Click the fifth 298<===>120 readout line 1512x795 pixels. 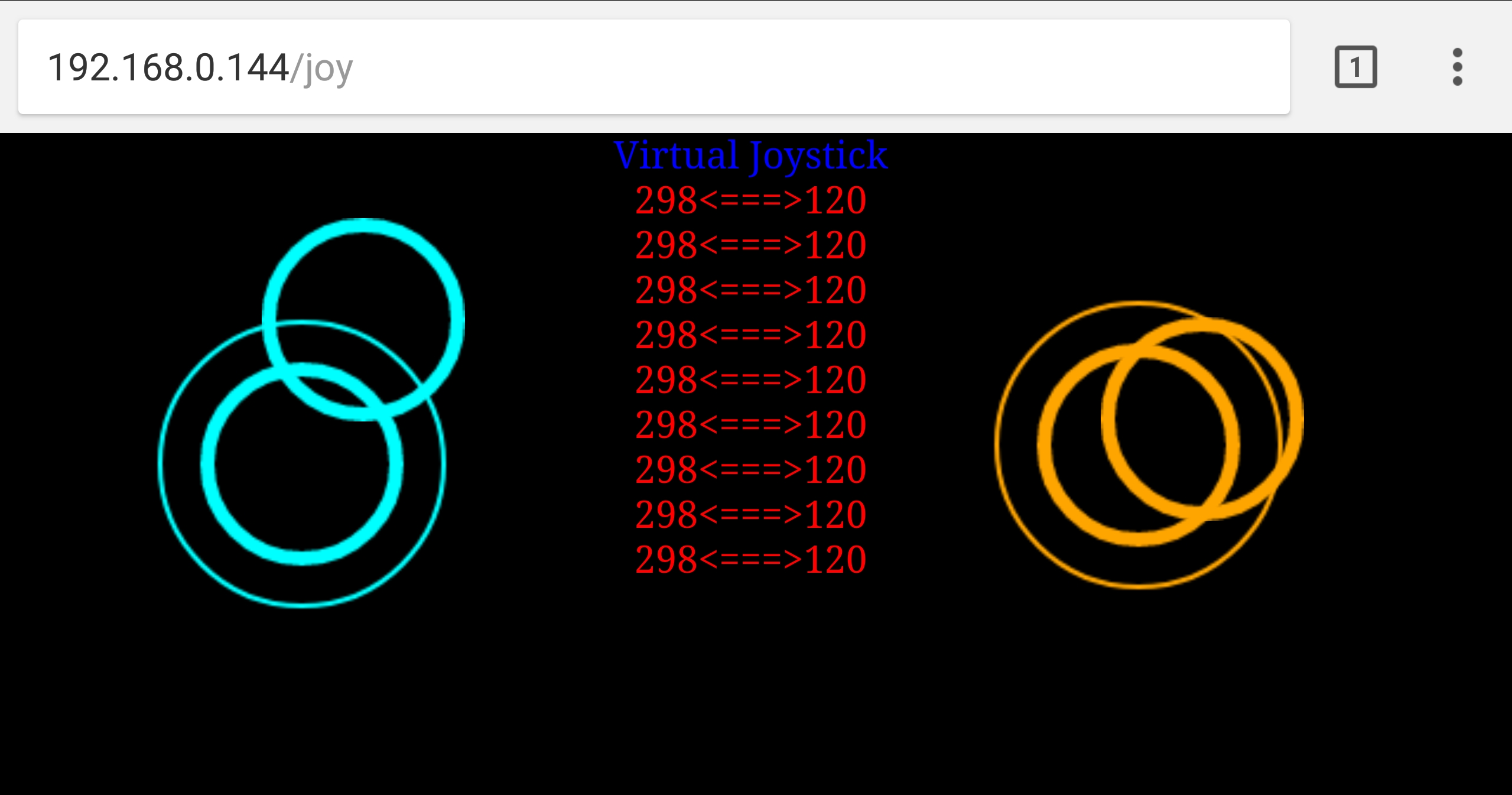750,380
